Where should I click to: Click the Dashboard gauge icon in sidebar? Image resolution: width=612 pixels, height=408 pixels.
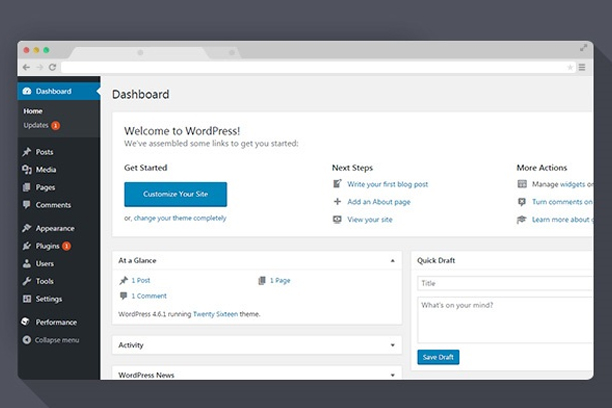click(27, 91)
